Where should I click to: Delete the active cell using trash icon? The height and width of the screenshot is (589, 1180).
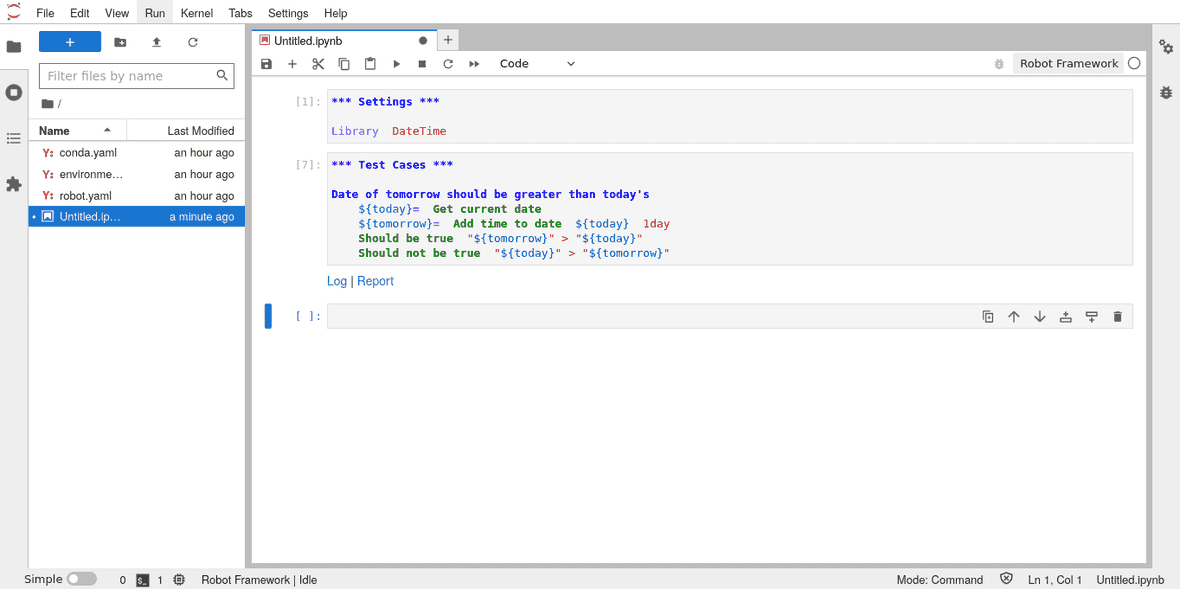(1117, 317)
